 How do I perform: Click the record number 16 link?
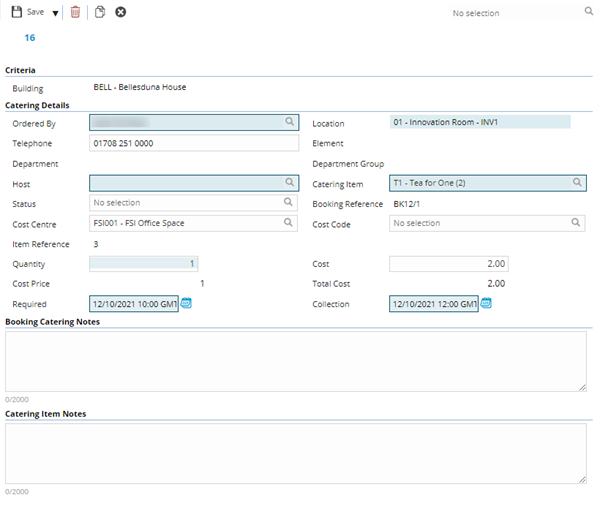tap(30, 38)
